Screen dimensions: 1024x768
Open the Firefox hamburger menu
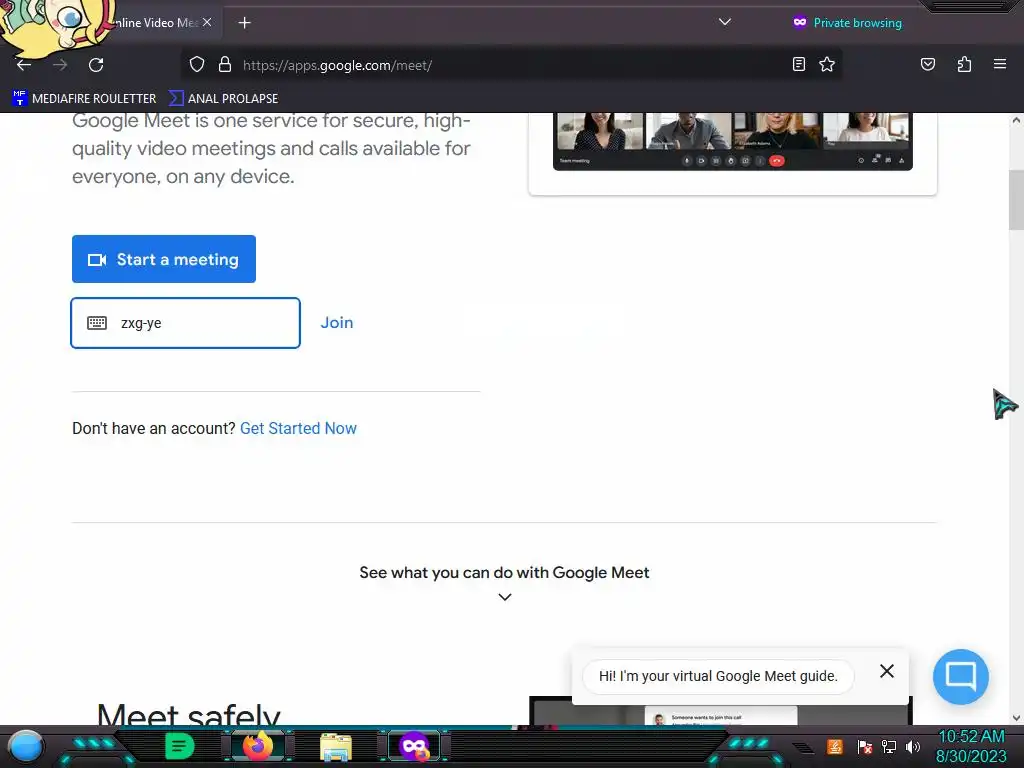tap(999, 64)
